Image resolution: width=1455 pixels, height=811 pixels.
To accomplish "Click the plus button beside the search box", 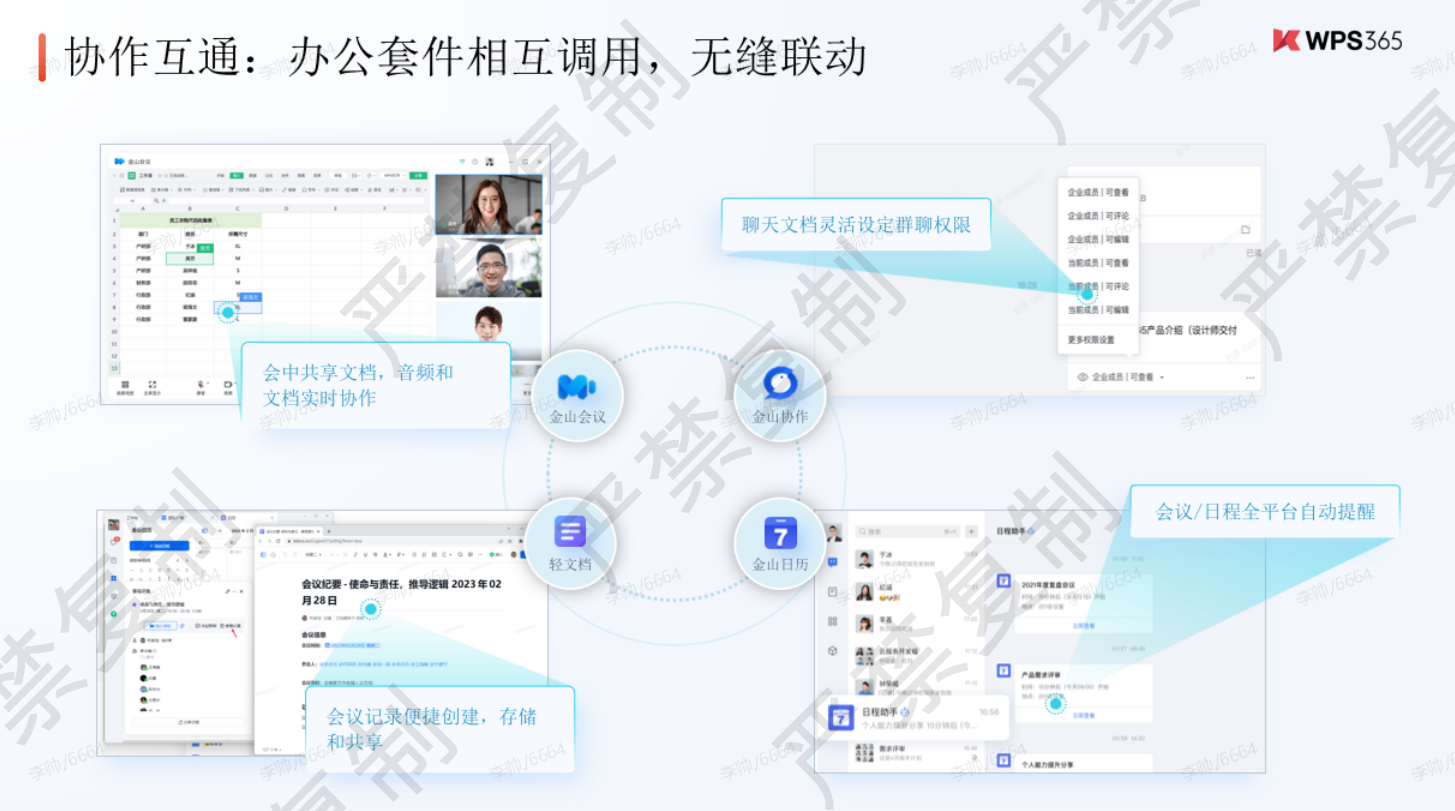I will 970,531.
